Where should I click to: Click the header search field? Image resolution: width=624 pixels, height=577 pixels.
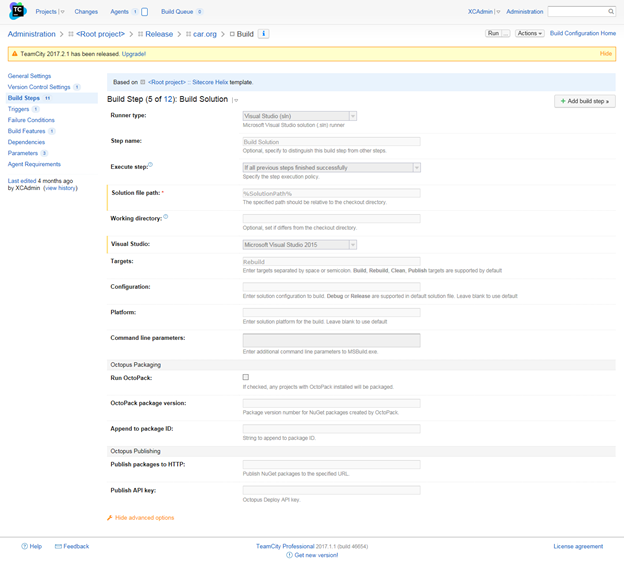[x=577, y=12]
